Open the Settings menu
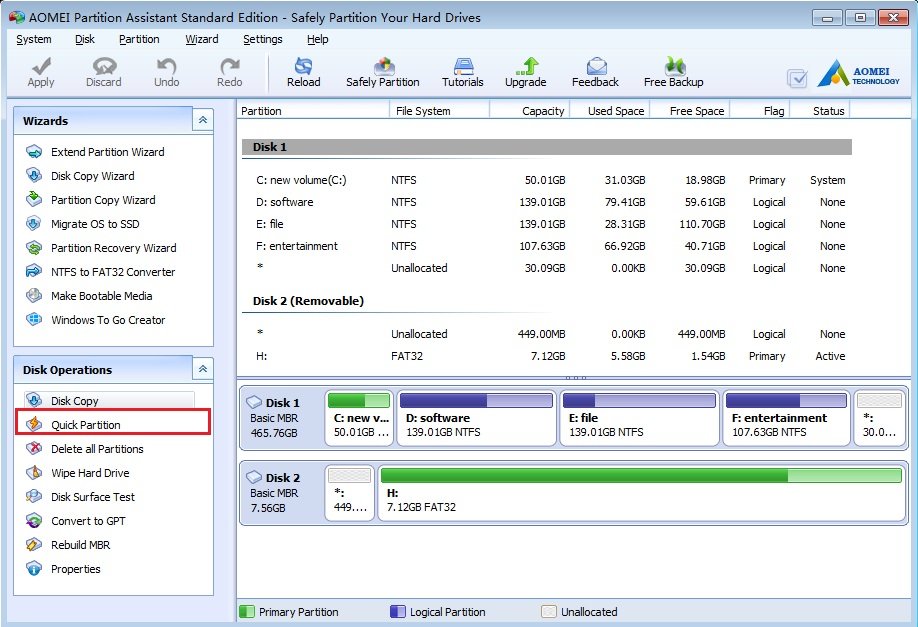918x627 pixels. tap(262, 39)
